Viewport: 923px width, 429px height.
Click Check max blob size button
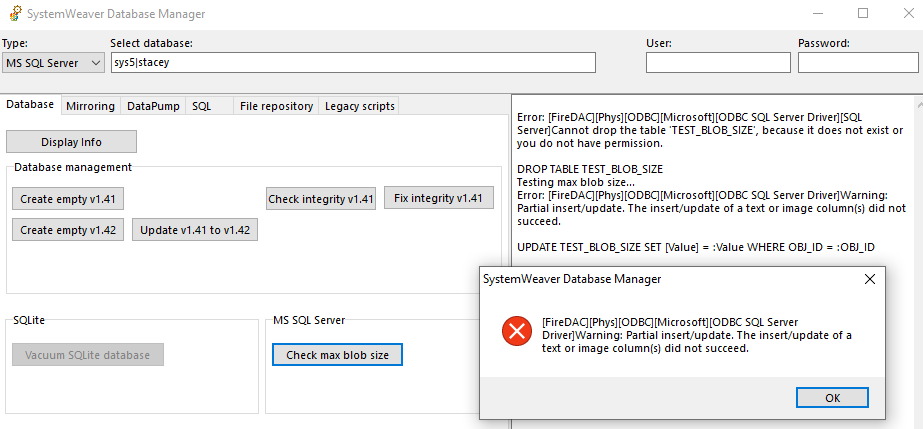tap(337, 355)
